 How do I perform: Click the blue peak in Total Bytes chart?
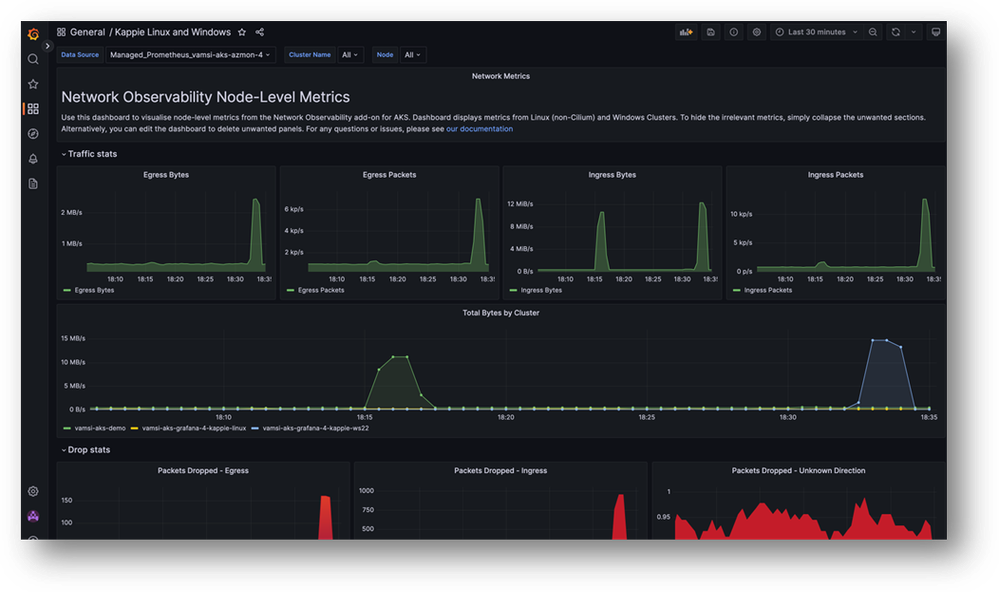(880, 340)
